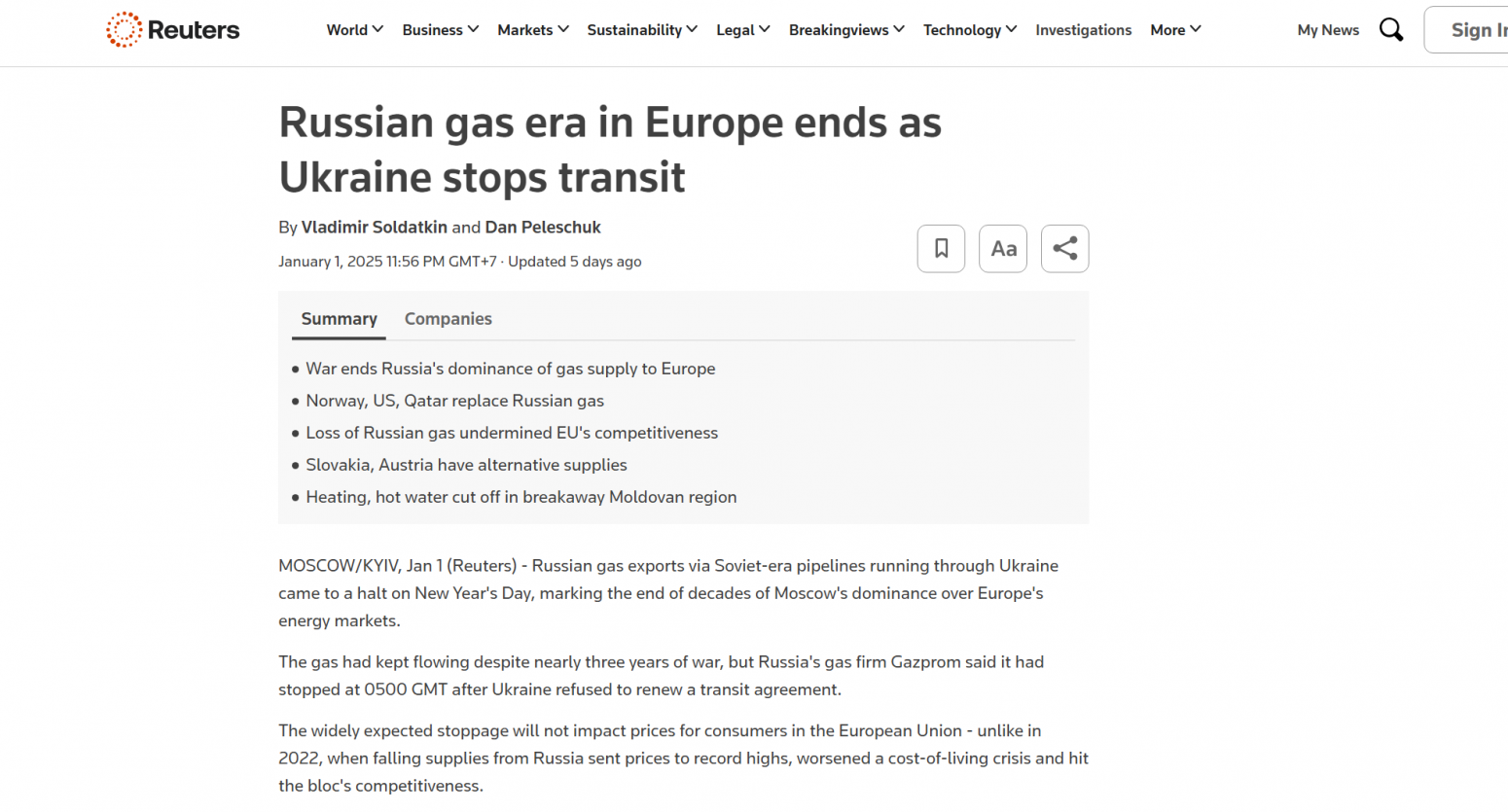Open the Aa text size control

click(x=1003, y=249)
